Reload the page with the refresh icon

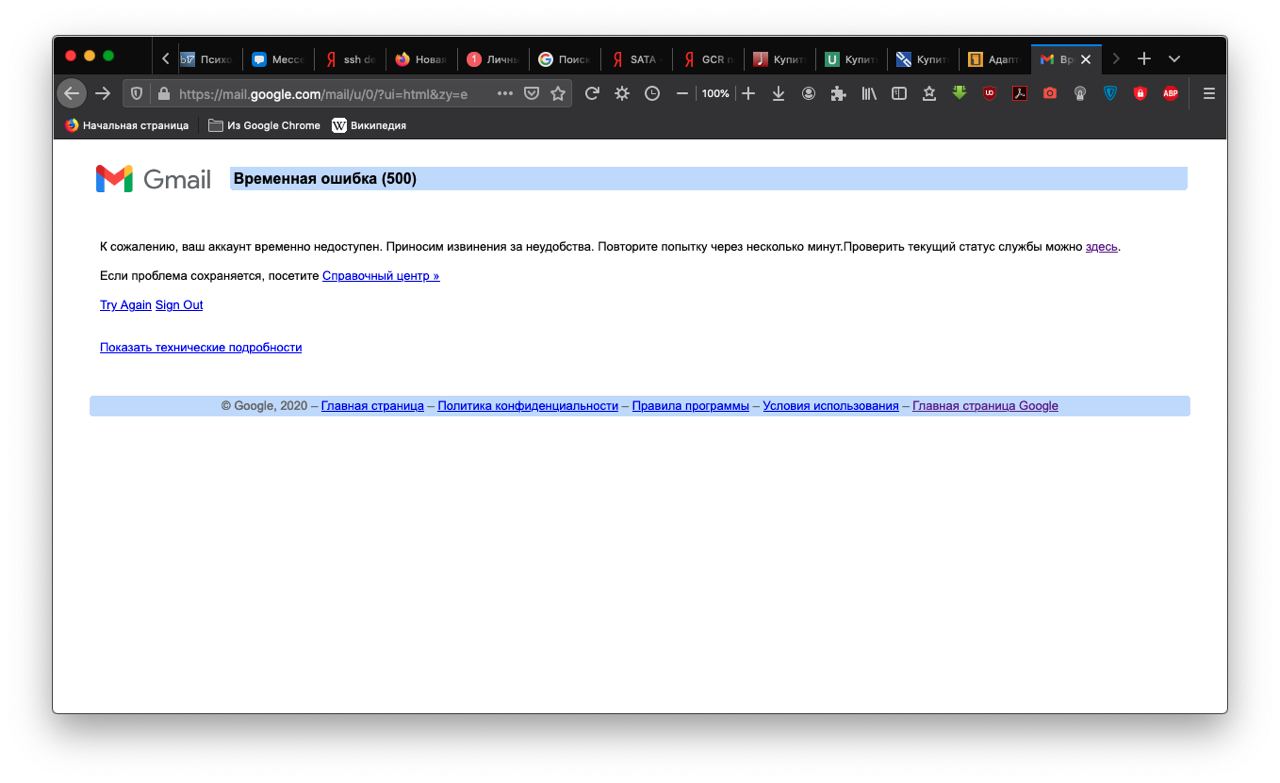[592, 93]
